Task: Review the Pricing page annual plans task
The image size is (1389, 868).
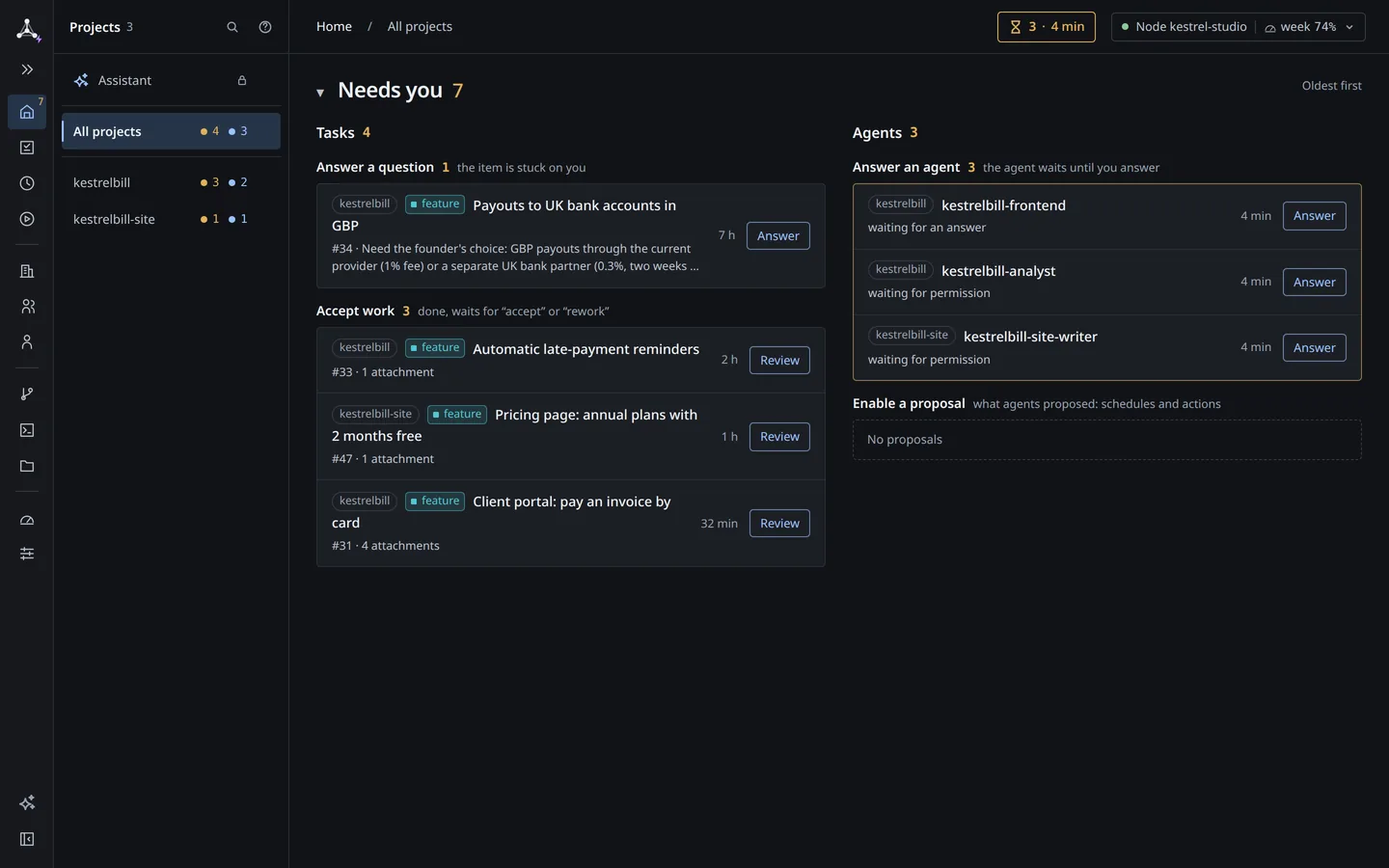Action: click(x=779, y=437)
